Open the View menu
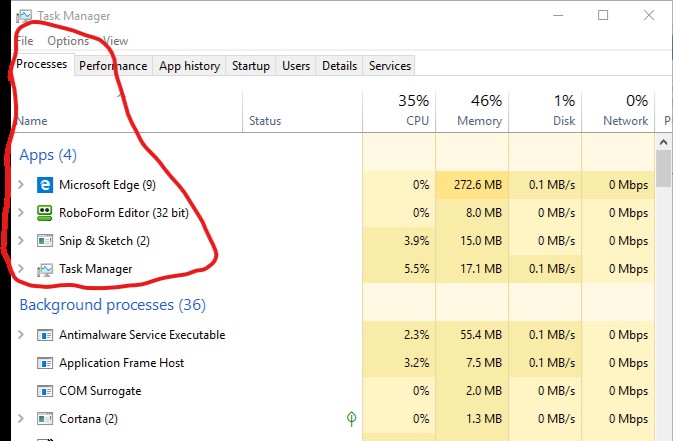This screenshot has height=441, width=673. [x=116, y=41]
